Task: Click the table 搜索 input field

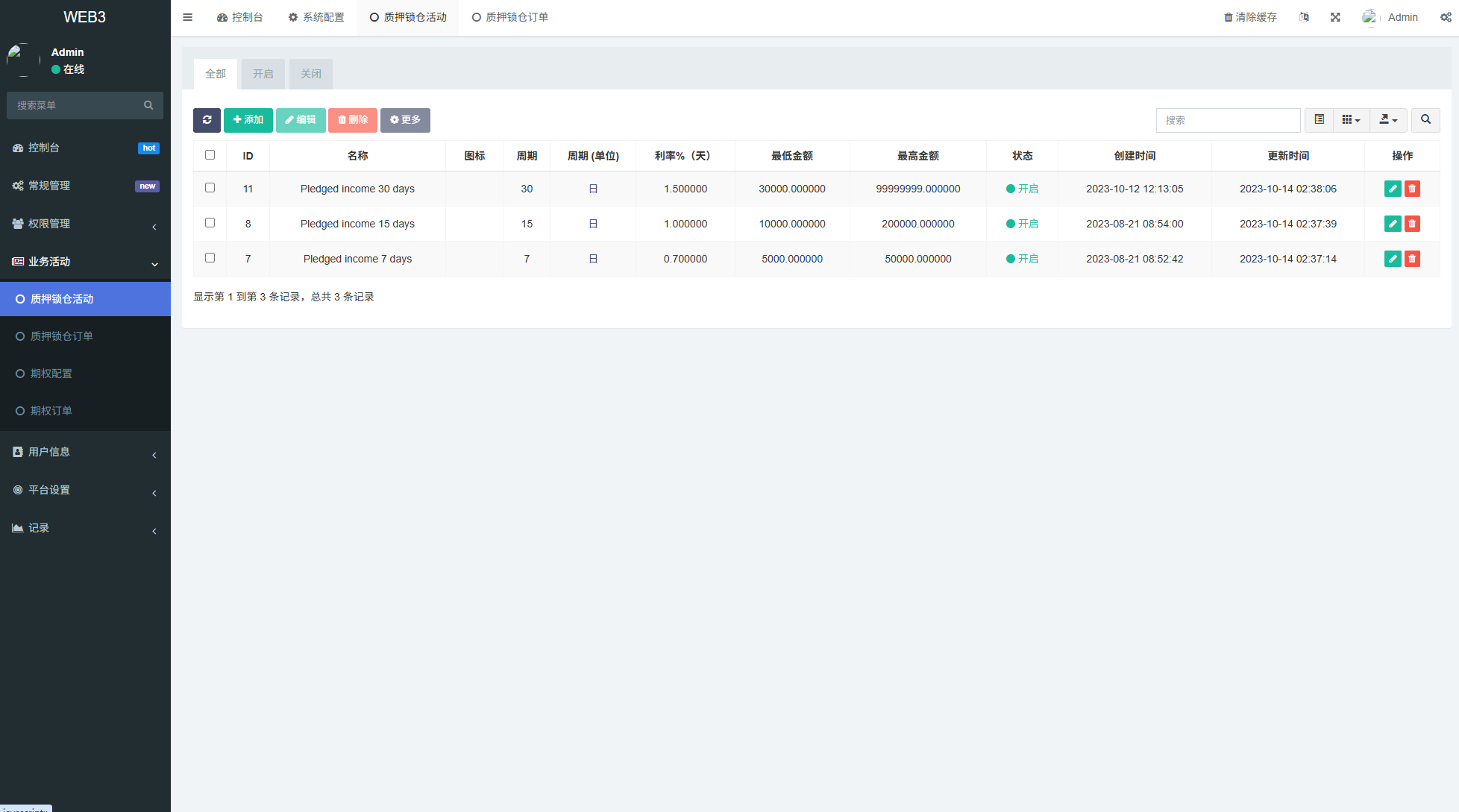Action: [1228, 120]
